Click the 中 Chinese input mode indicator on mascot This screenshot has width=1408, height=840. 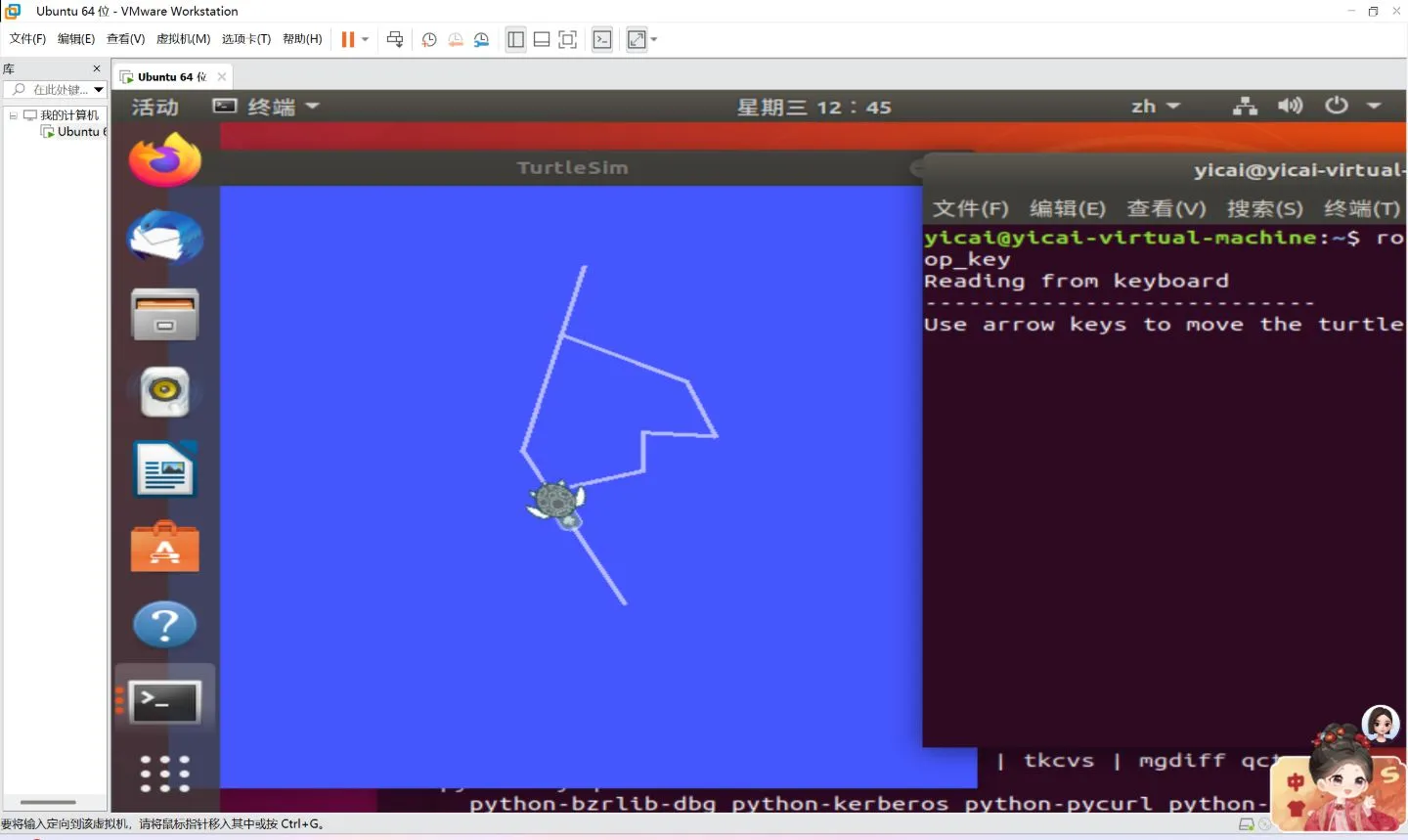[x=1296, y=782]
